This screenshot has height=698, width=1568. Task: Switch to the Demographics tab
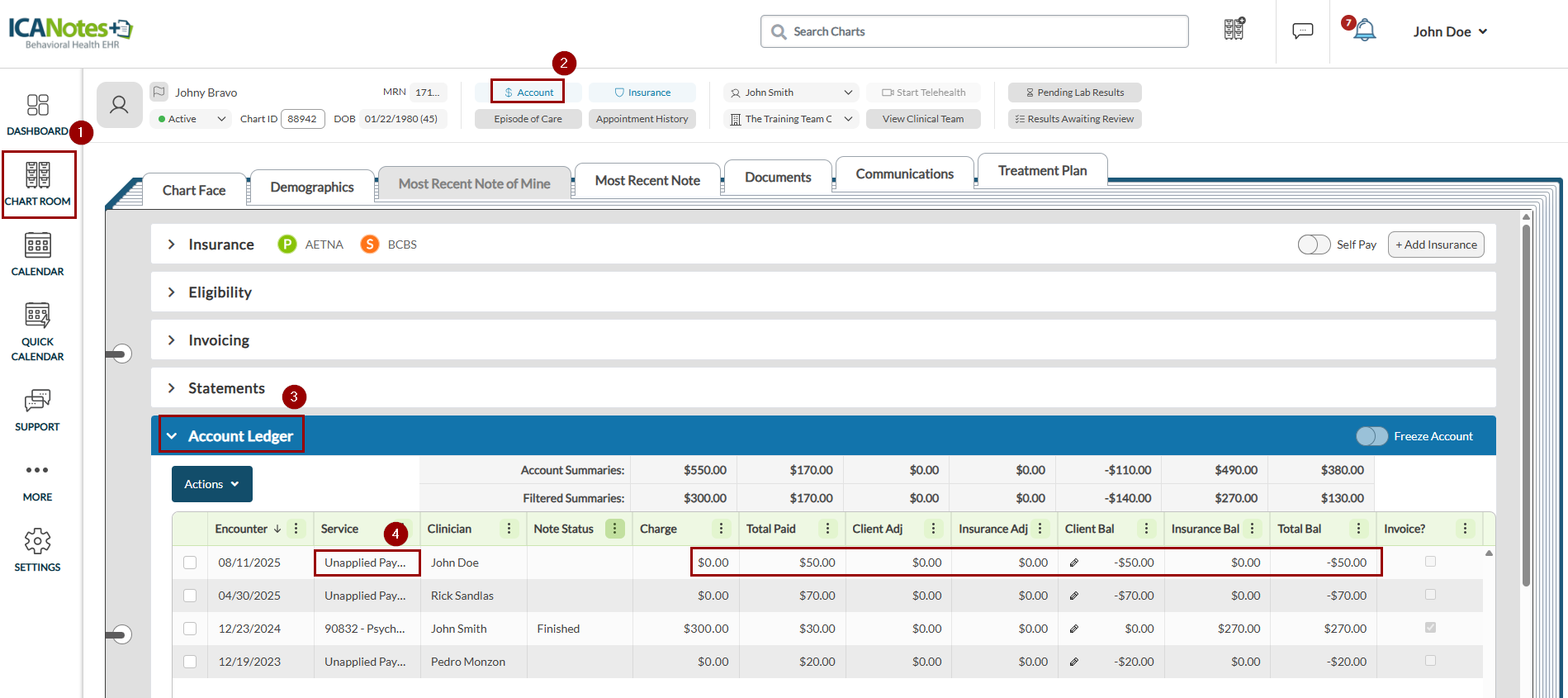[312, 187]
